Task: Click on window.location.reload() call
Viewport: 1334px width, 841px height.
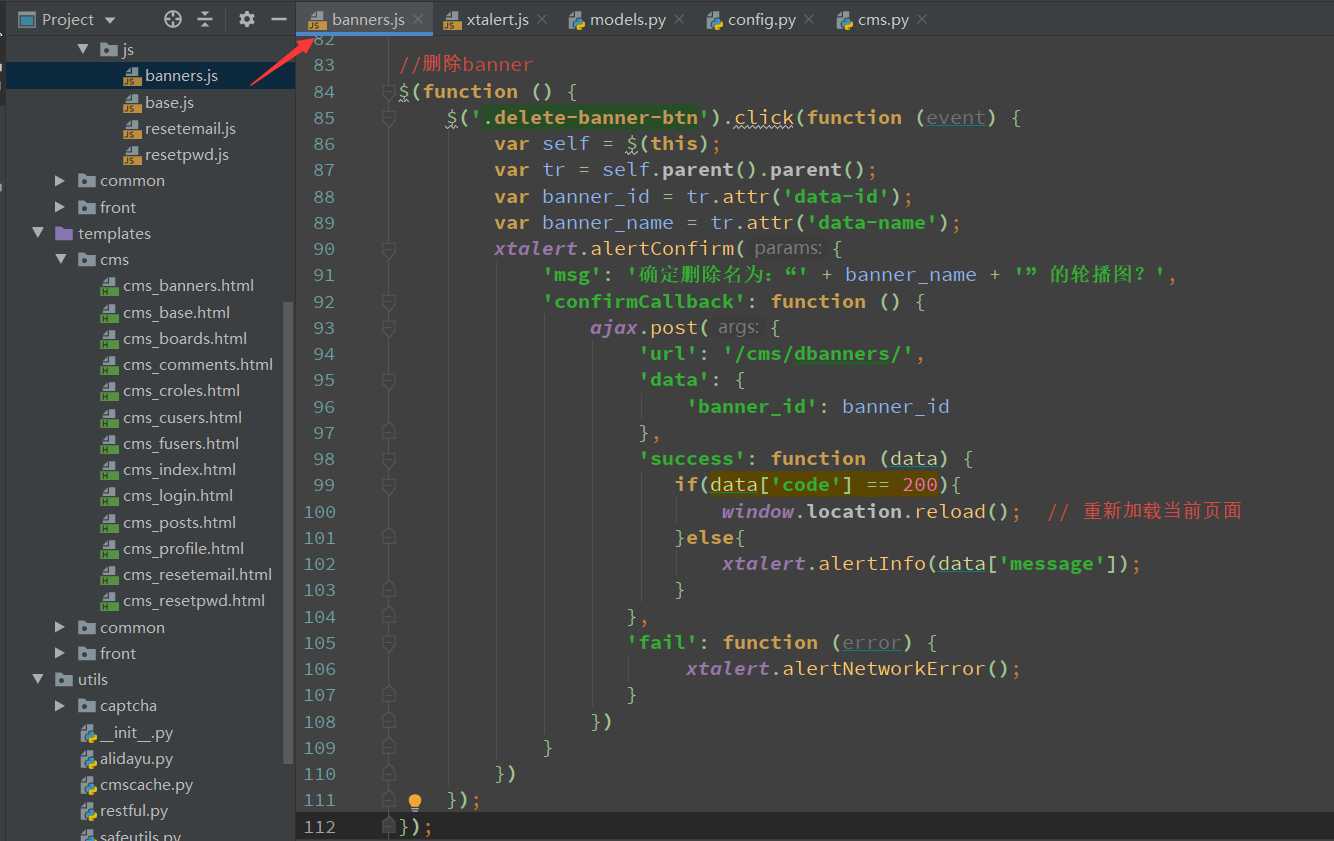Action: (x=871, y=511)
